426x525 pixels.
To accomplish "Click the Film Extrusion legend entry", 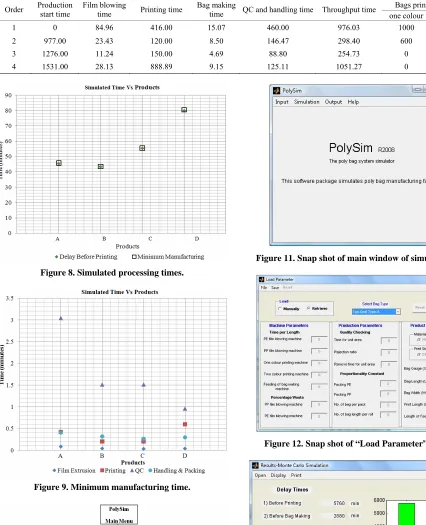I will tap(74, 470).
